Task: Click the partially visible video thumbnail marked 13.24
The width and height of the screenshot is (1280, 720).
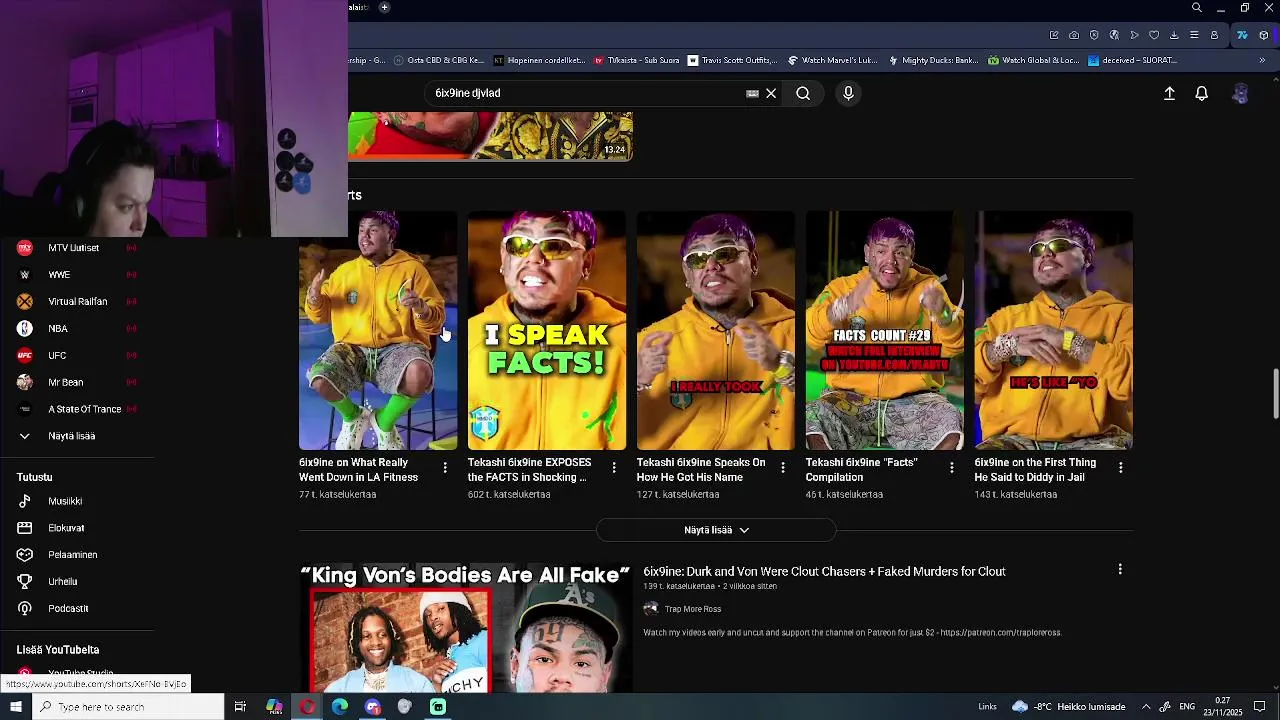Action: 490,136
